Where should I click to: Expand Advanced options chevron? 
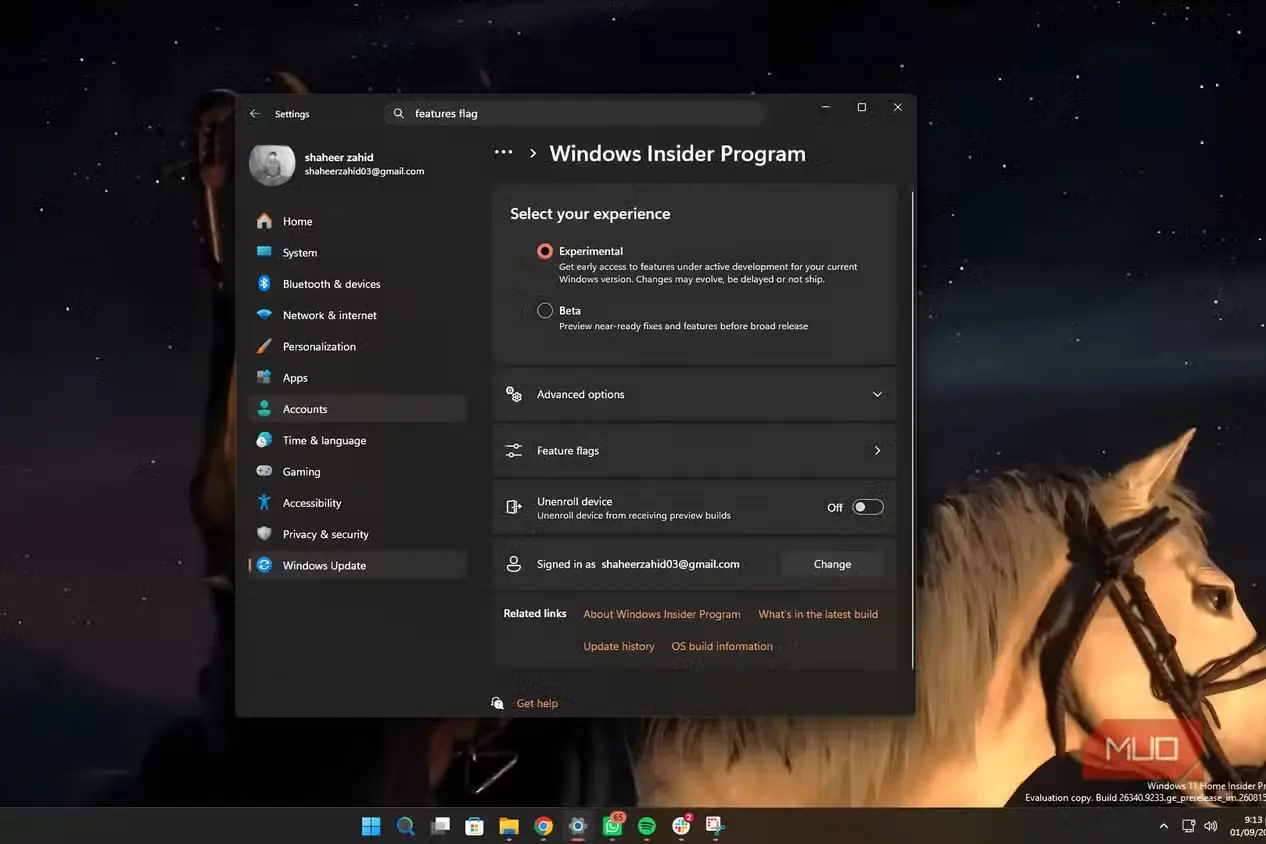[x=877, y=394]
